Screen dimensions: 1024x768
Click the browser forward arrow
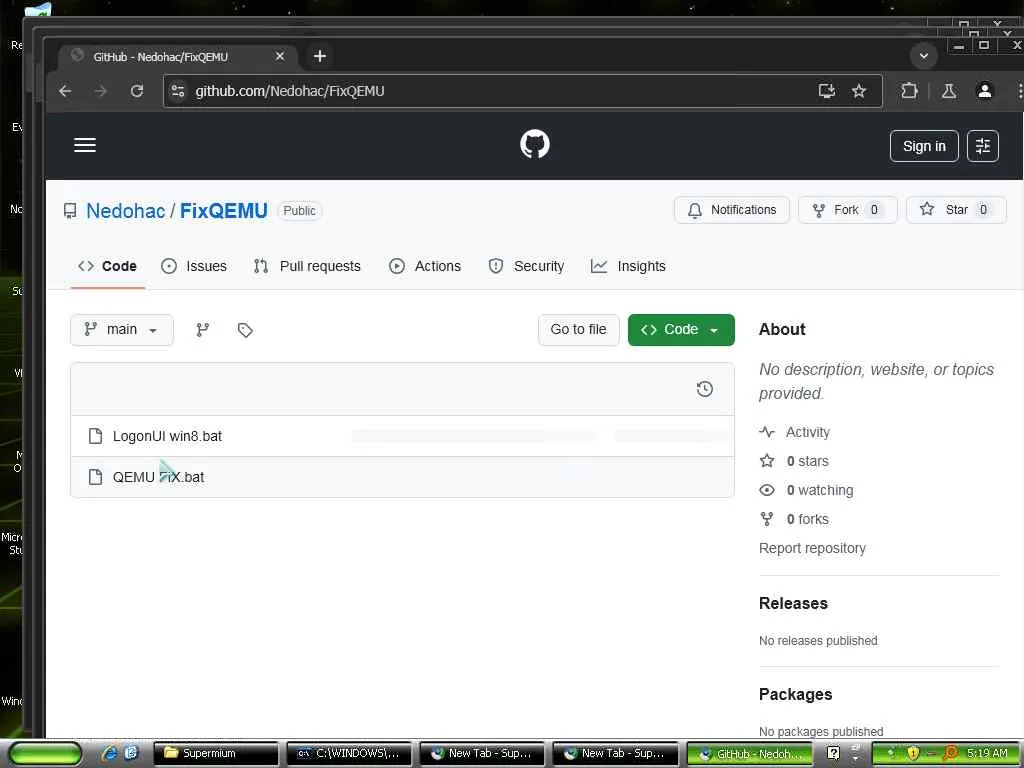(101, 91)
